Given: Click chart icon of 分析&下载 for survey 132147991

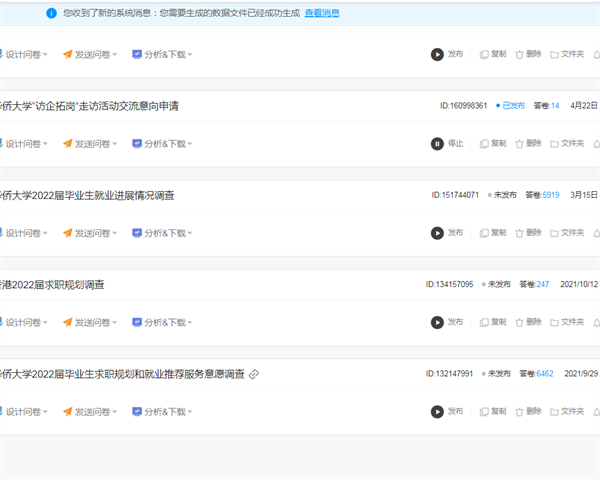Looking at the screenshot, I should (x=137, y=411).
